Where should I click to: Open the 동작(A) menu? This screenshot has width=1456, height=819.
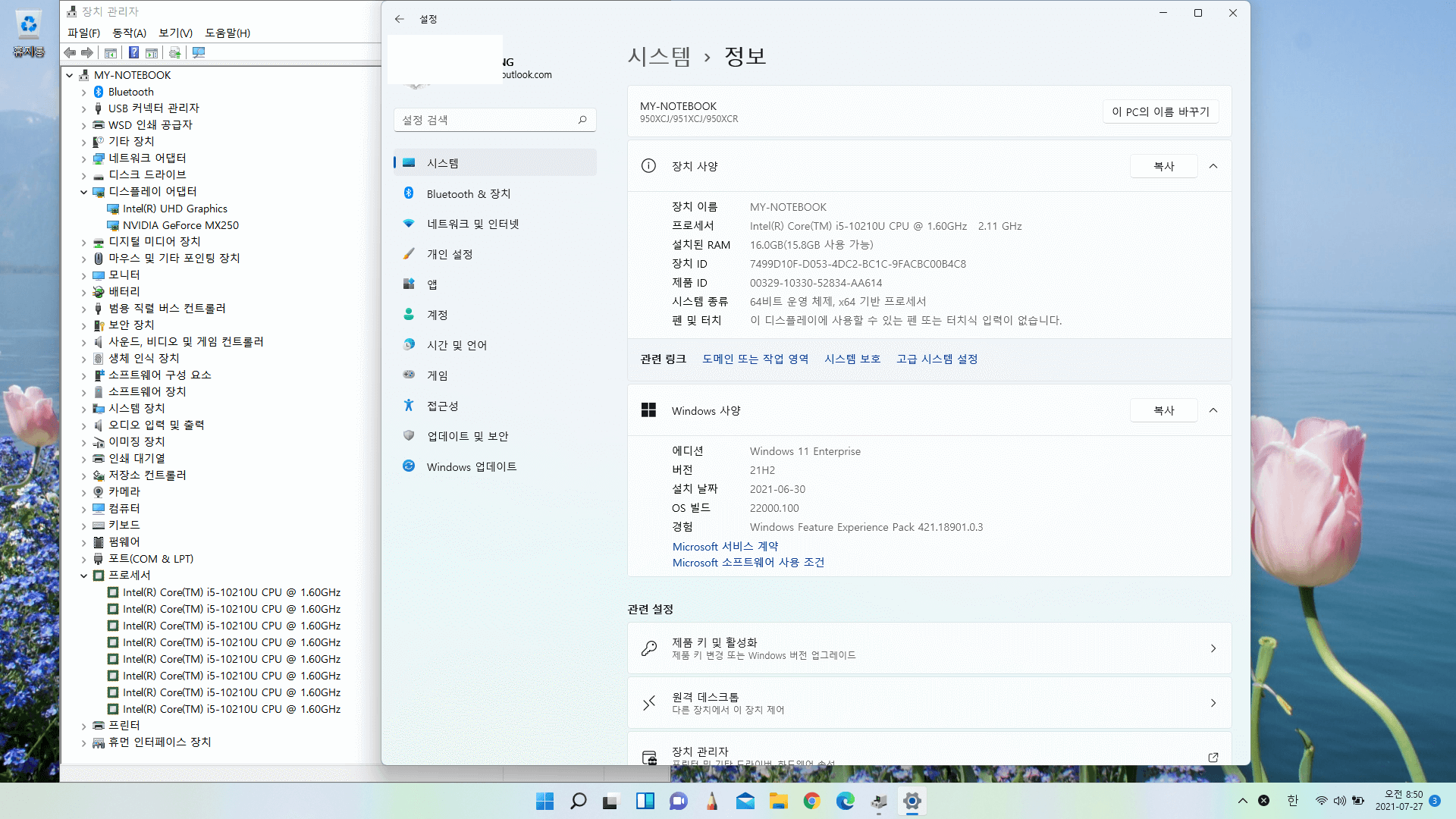point(129,33)
